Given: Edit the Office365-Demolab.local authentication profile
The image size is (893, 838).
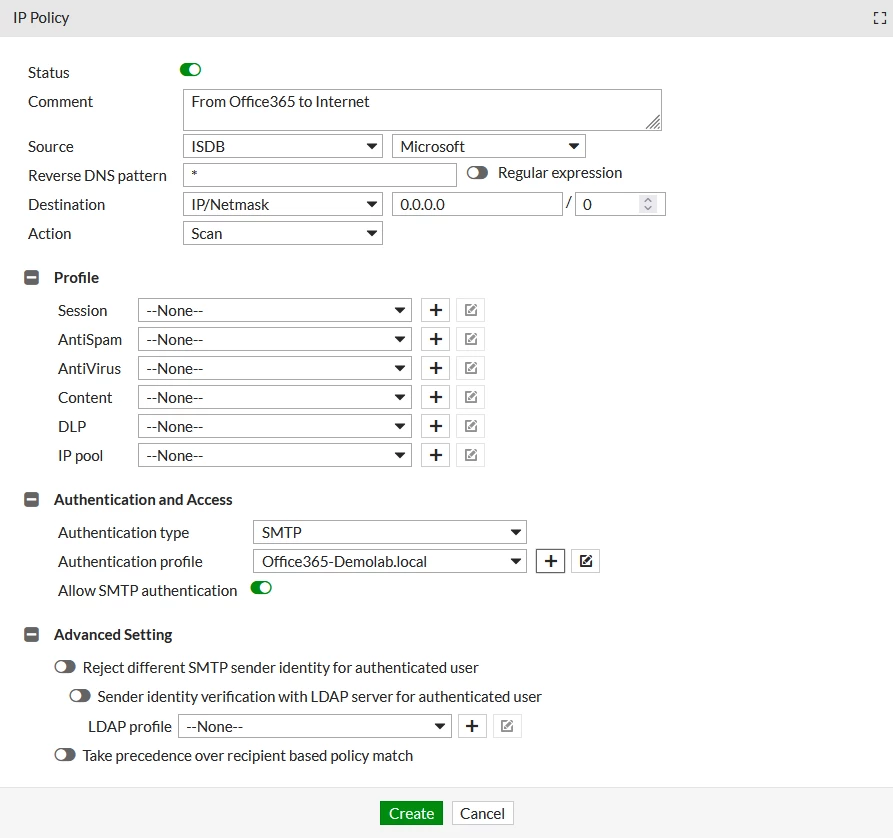Looking at the screenshot, I should (x=585, y=562).
